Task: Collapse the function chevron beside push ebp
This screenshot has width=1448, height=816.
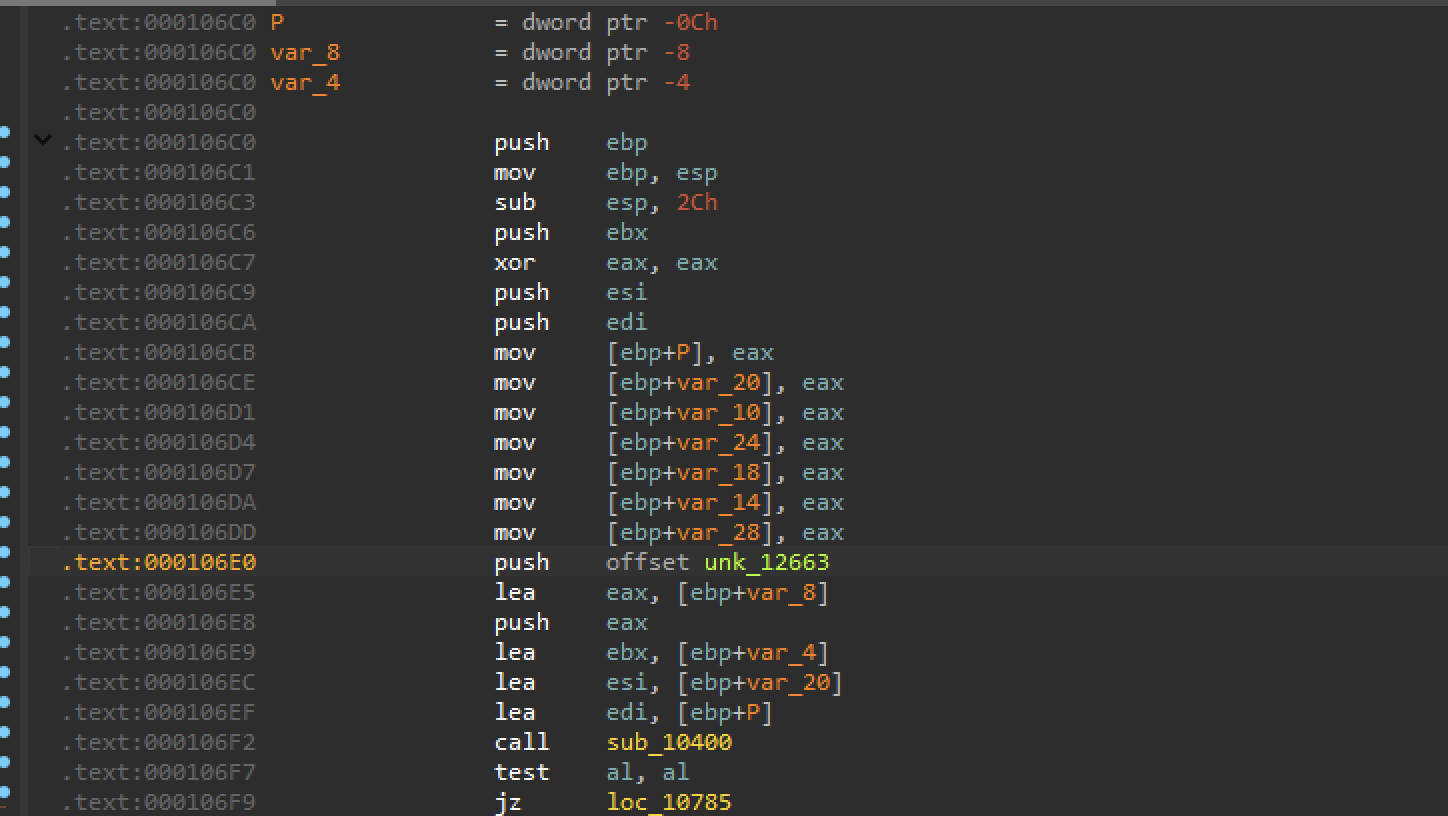Action: 43,140
